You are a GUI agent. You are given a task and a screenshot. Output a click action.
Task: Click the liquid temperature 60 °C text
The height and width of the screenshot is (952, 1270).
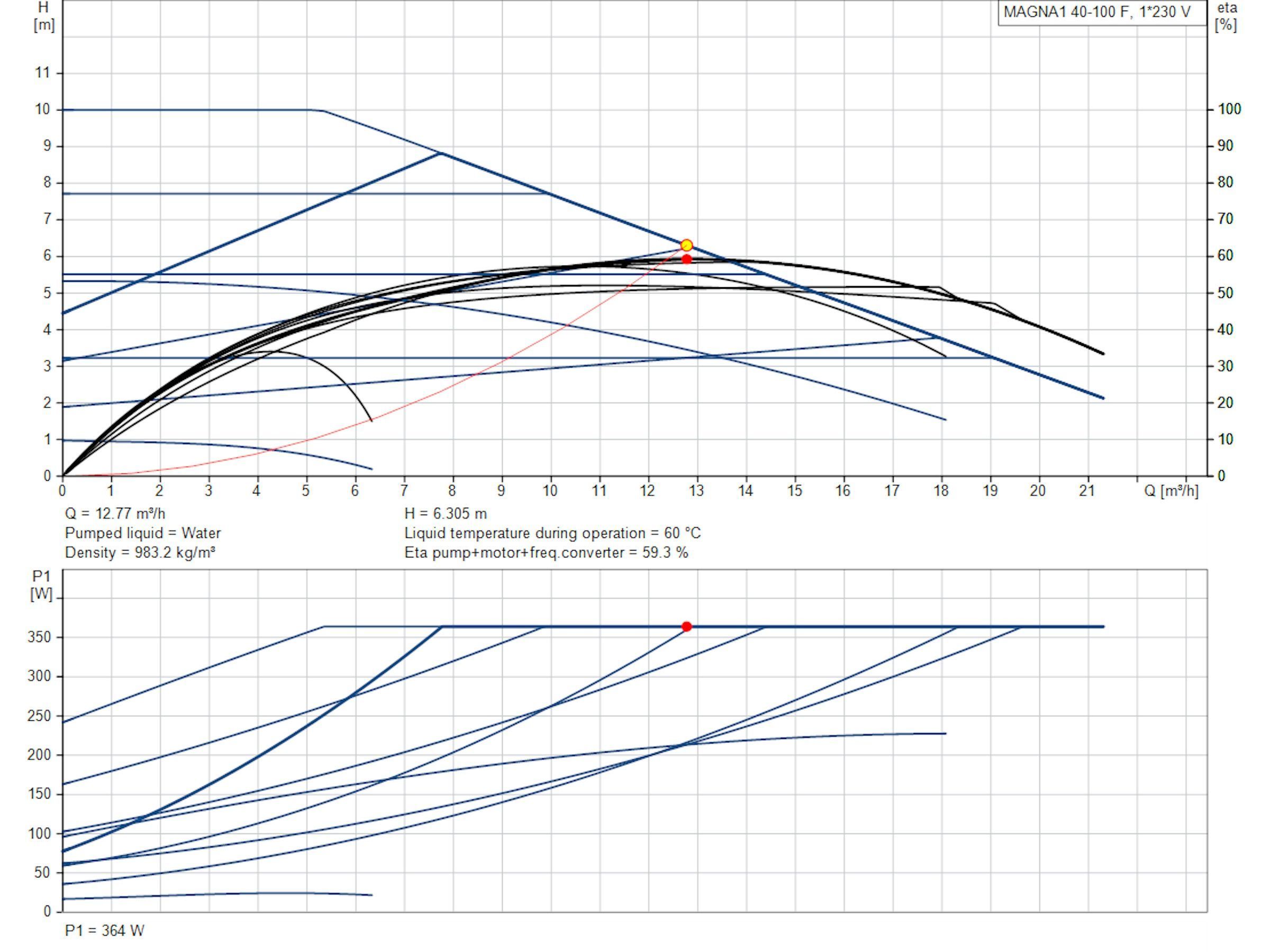[x=552, y=533]
